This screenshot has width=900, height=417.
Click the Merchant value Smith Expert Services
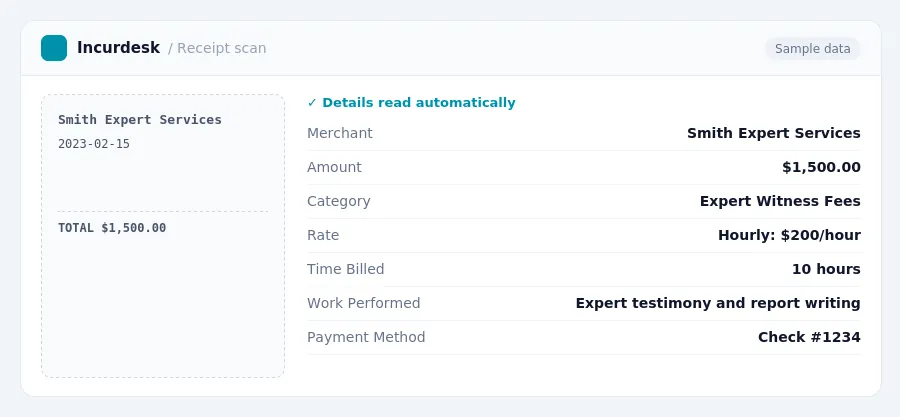[x=773, y=133]
